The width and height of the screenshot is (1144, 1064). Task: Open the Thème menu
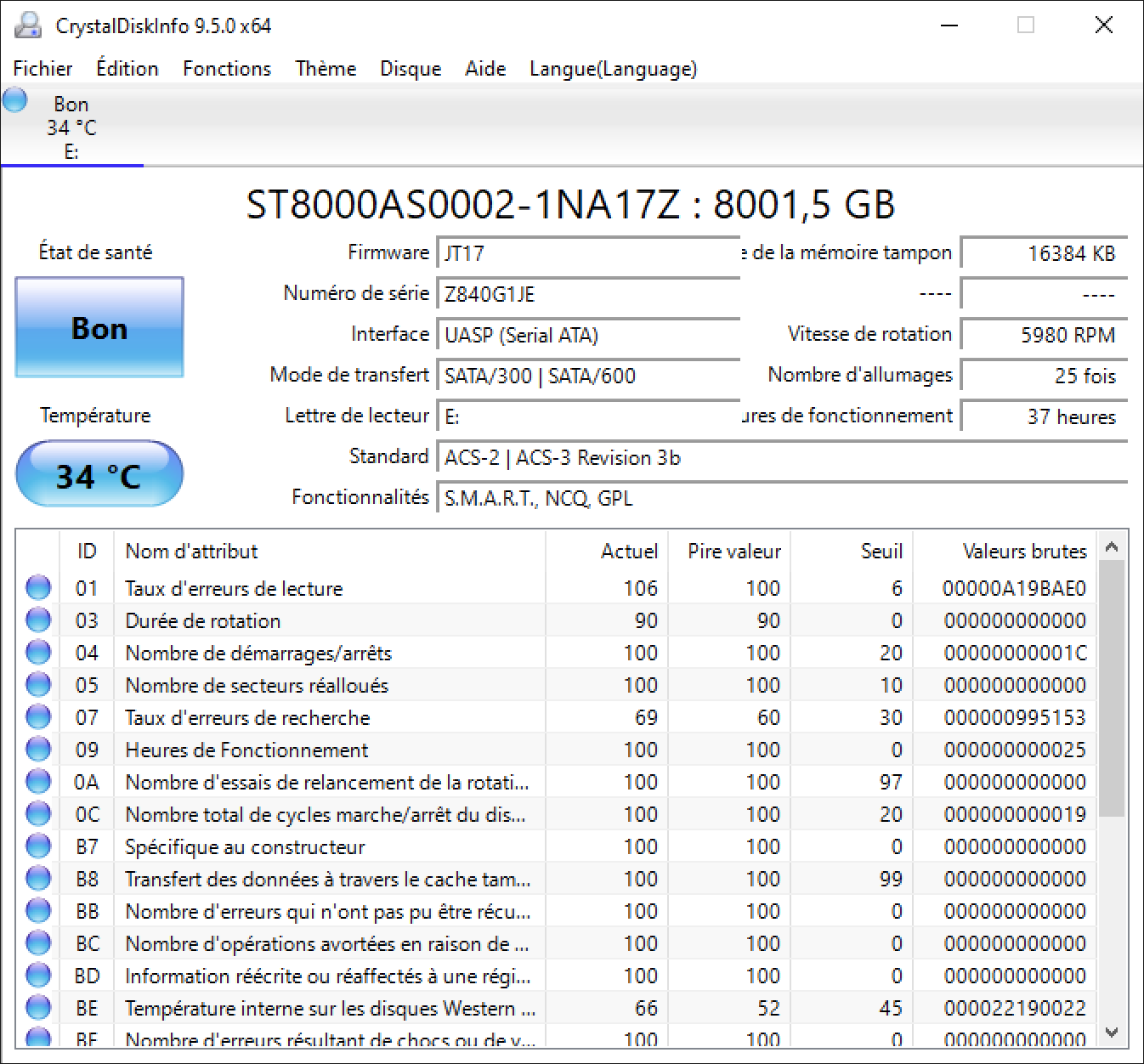(x=326, y=69)
